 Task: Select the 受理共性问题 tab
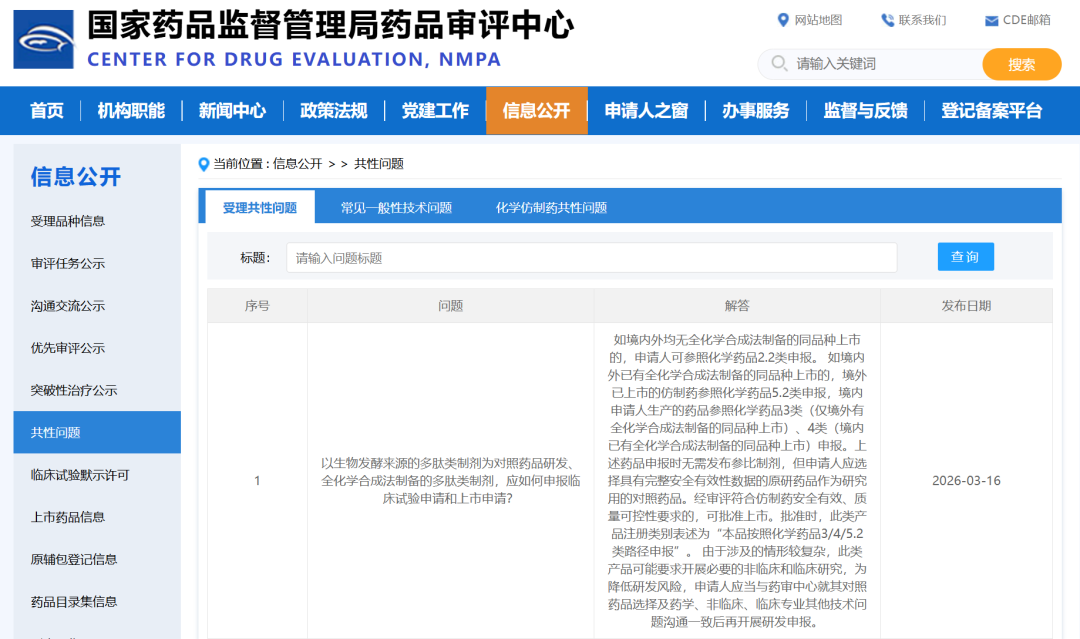click(260, 208)
